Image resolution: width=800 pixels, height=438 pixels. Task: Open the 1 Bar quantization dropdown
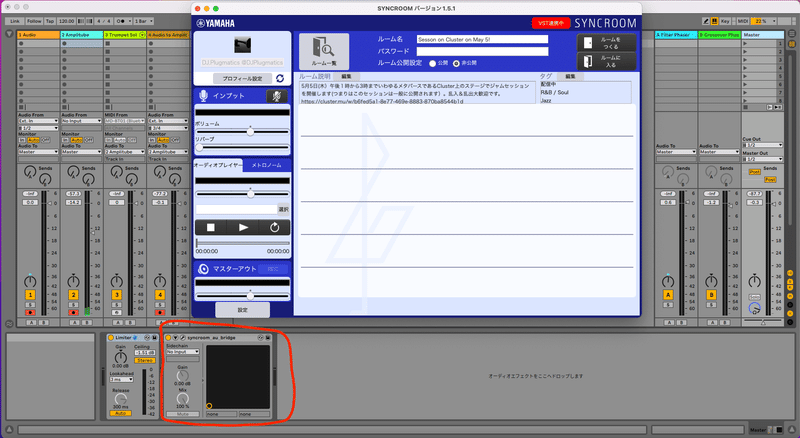[143, 21]
